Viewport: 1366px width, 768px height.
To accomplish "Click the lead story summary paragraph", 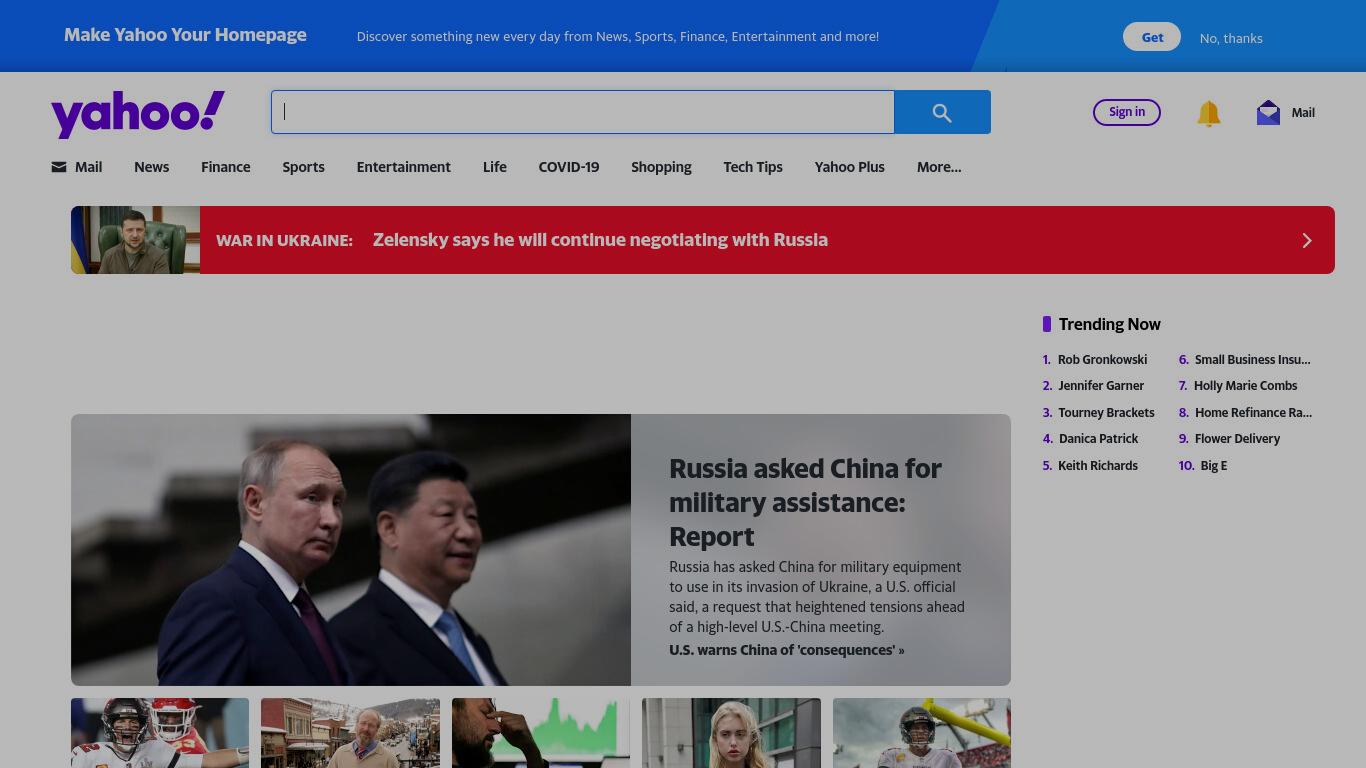I will point(817,597).
